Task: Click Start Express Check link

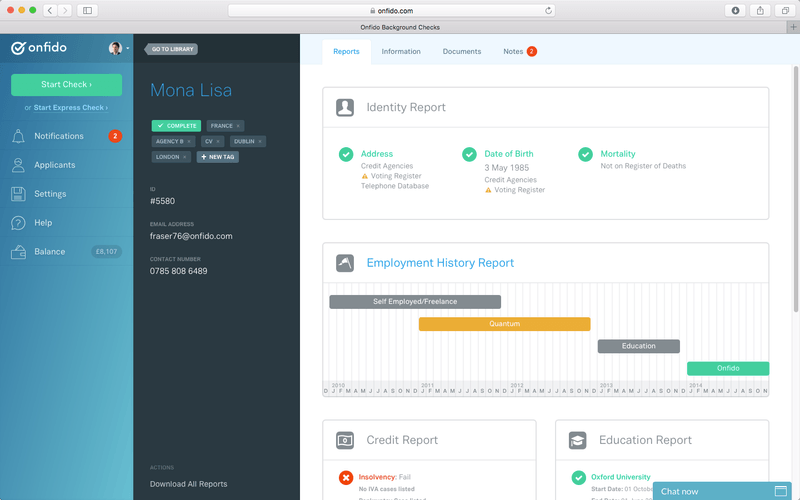Action: point(70,108)
